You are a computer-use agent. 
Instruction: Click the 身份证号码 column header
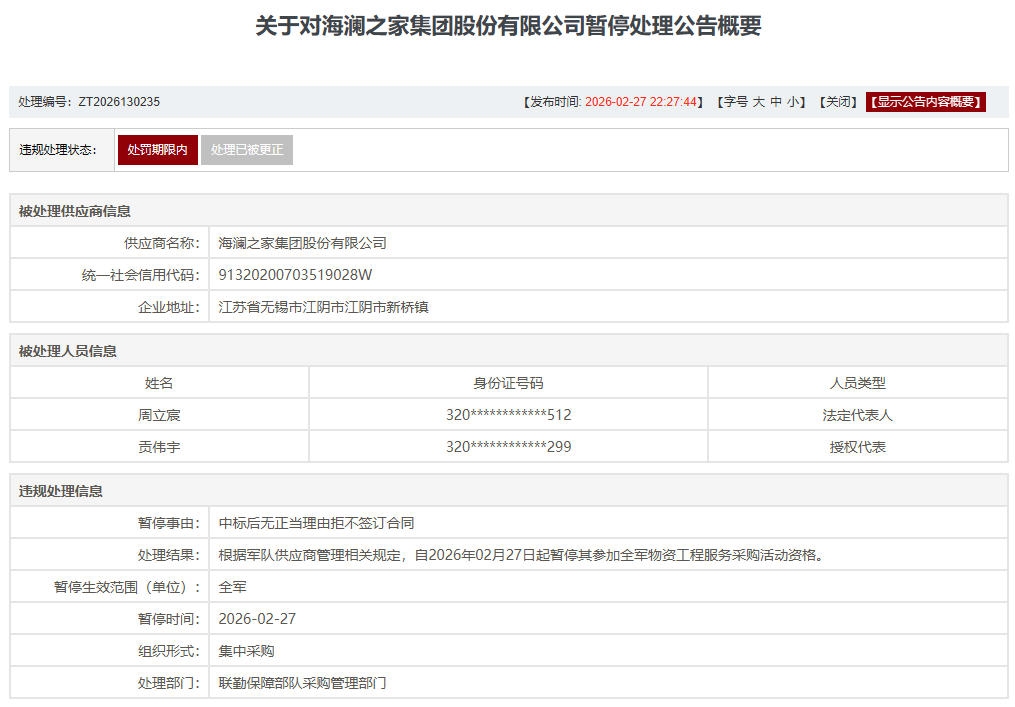(x=508, y=383)
